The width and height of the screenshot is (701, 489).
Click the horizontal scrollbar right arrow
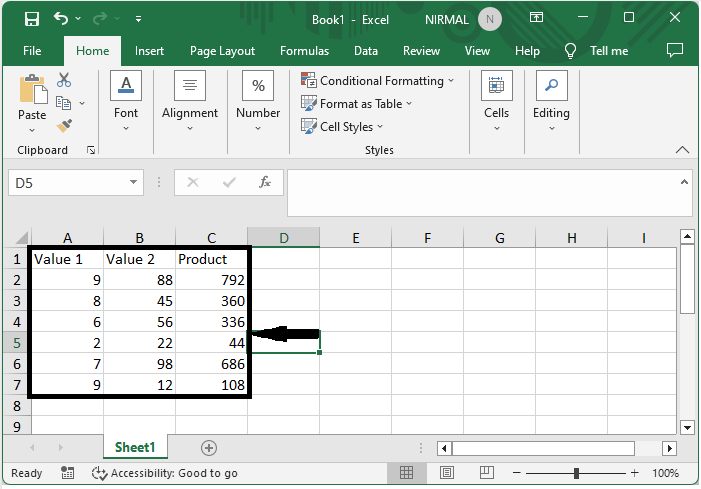669,448
